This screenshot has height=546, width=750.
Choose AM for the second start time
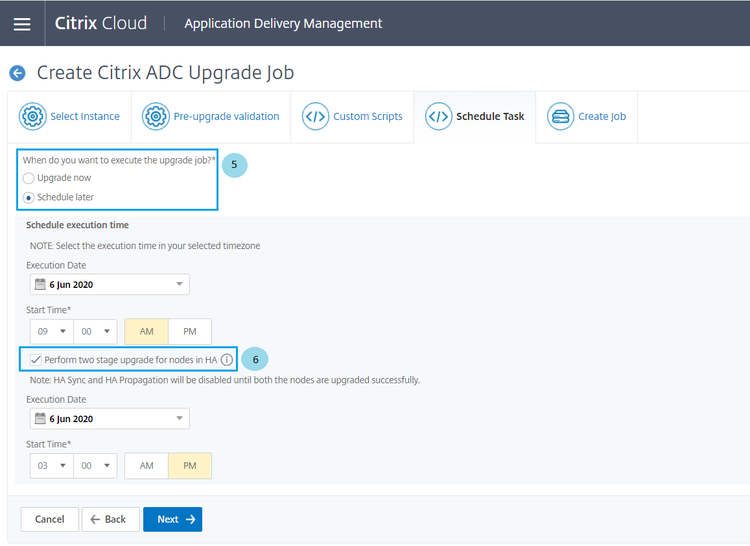pos(146,466)
